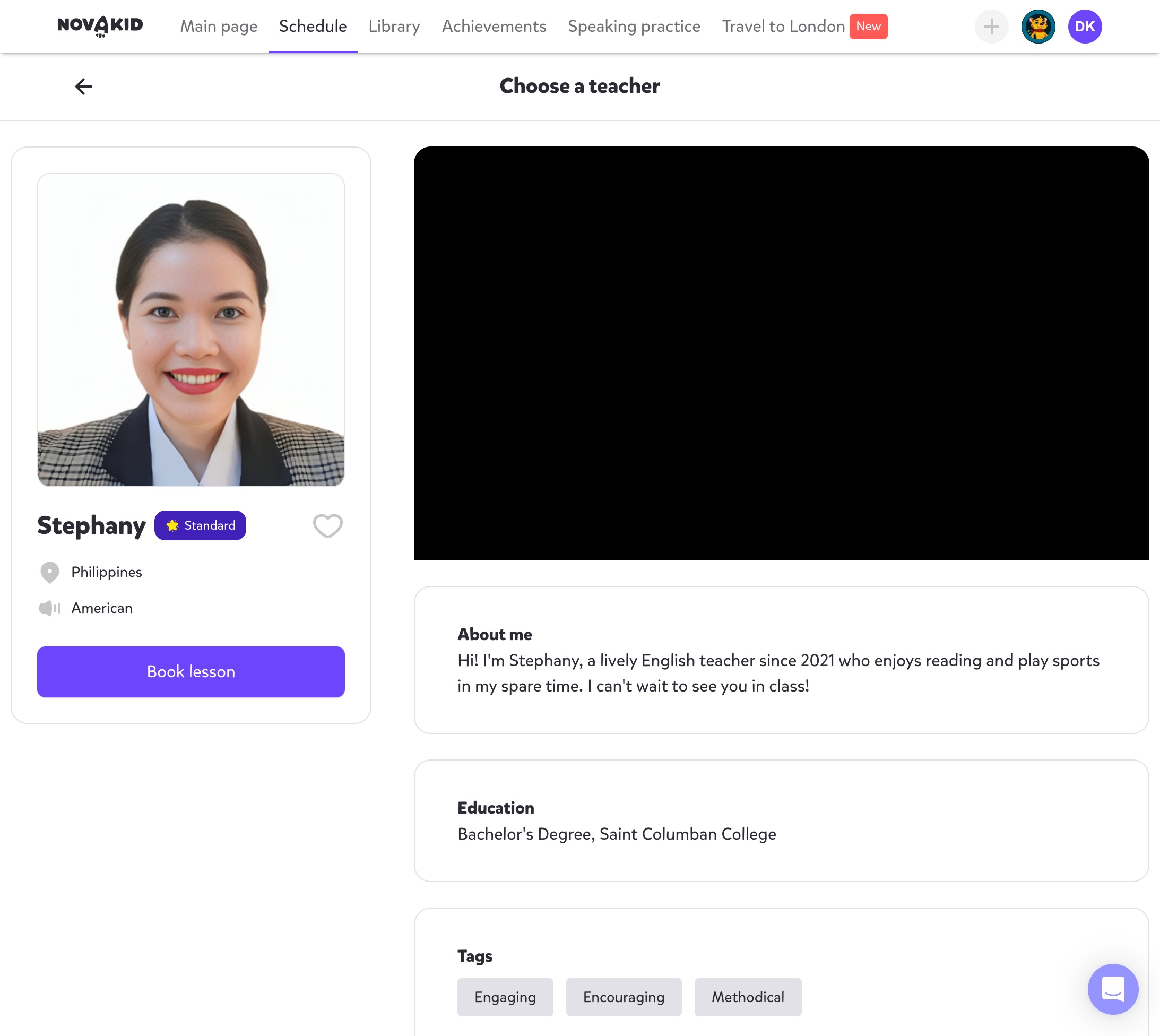
Task: Open Speaking practice section
Action: (634, 27)
